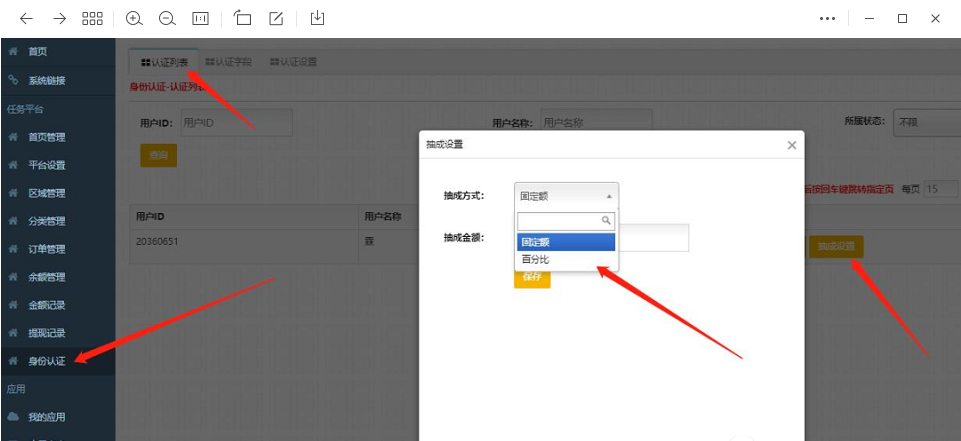Click the forward arrow in viewer toolbar
This screenshot has width=961, height=441.
tap(59, 18)
